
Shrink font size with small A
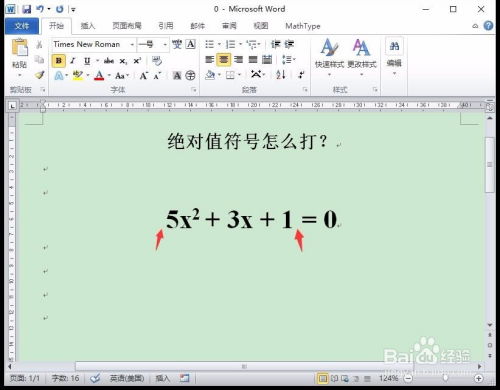157,76
